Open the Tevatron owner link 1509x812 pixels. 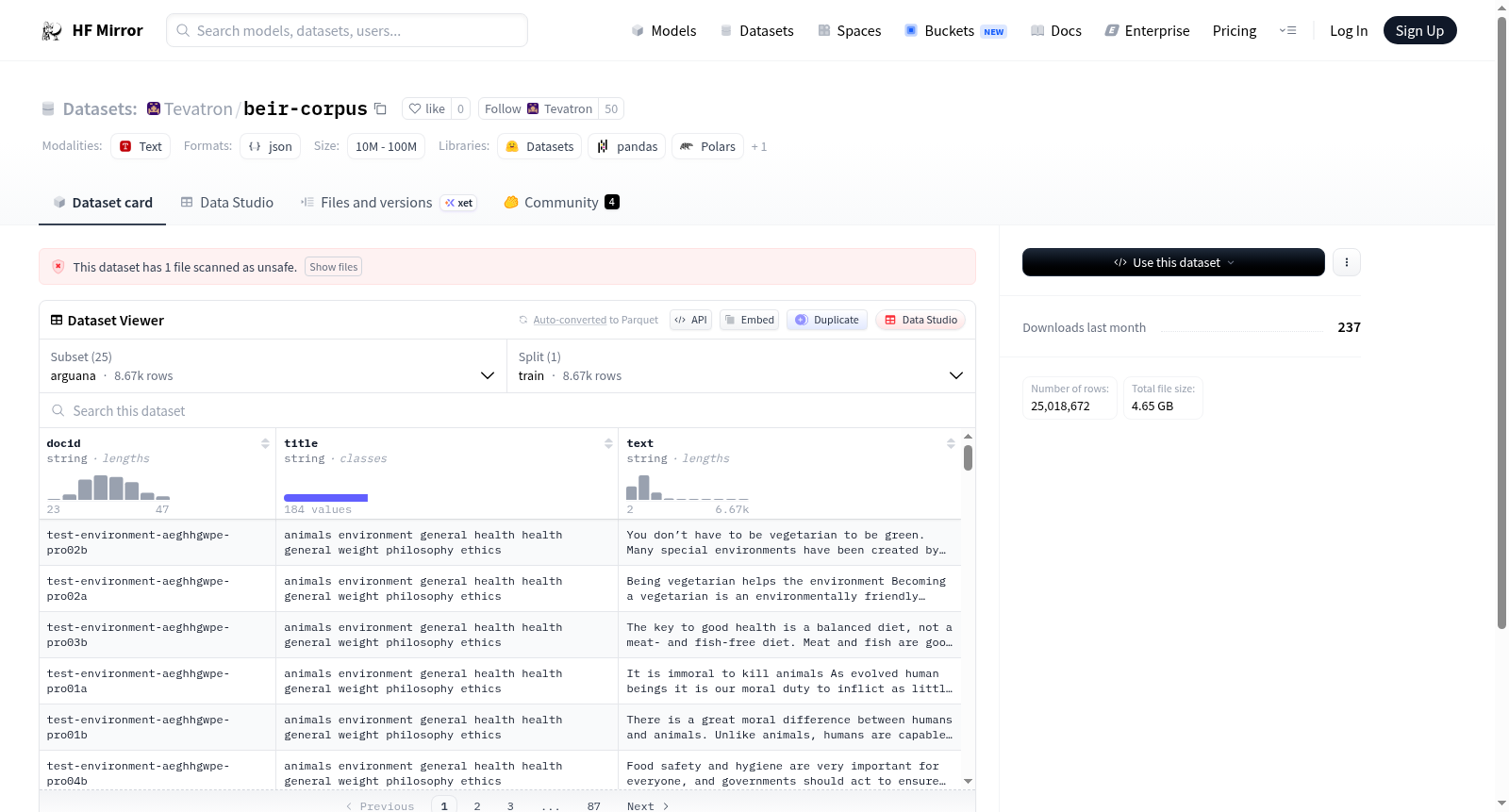pyautogui.click(x=198, y=108)
